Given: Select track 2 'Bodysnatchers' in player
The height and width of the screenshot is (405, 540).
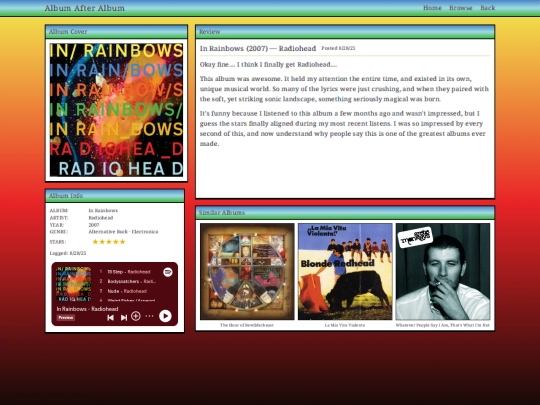Looking at the screenshot, I should (x=129, y=281).
